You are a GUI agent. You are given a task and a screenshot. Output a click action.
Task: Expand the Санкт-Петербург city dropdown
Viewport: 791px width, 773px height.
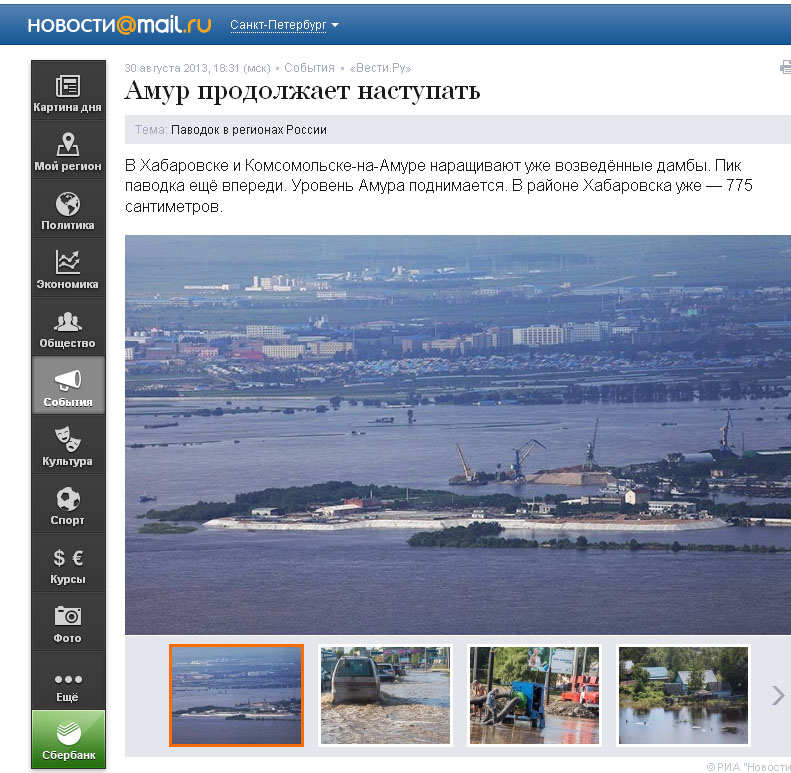(x=284, y=25)
